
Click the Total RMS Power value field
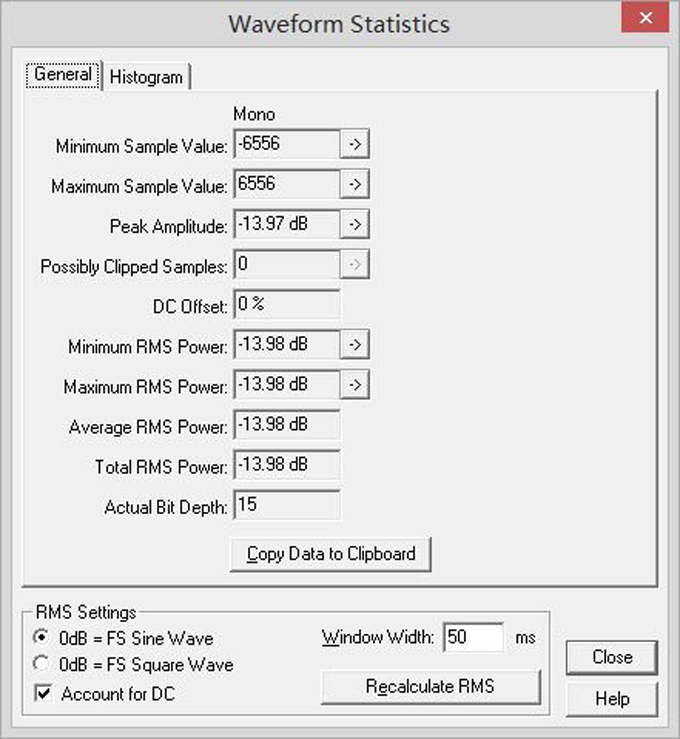click(x=286, y=465)
